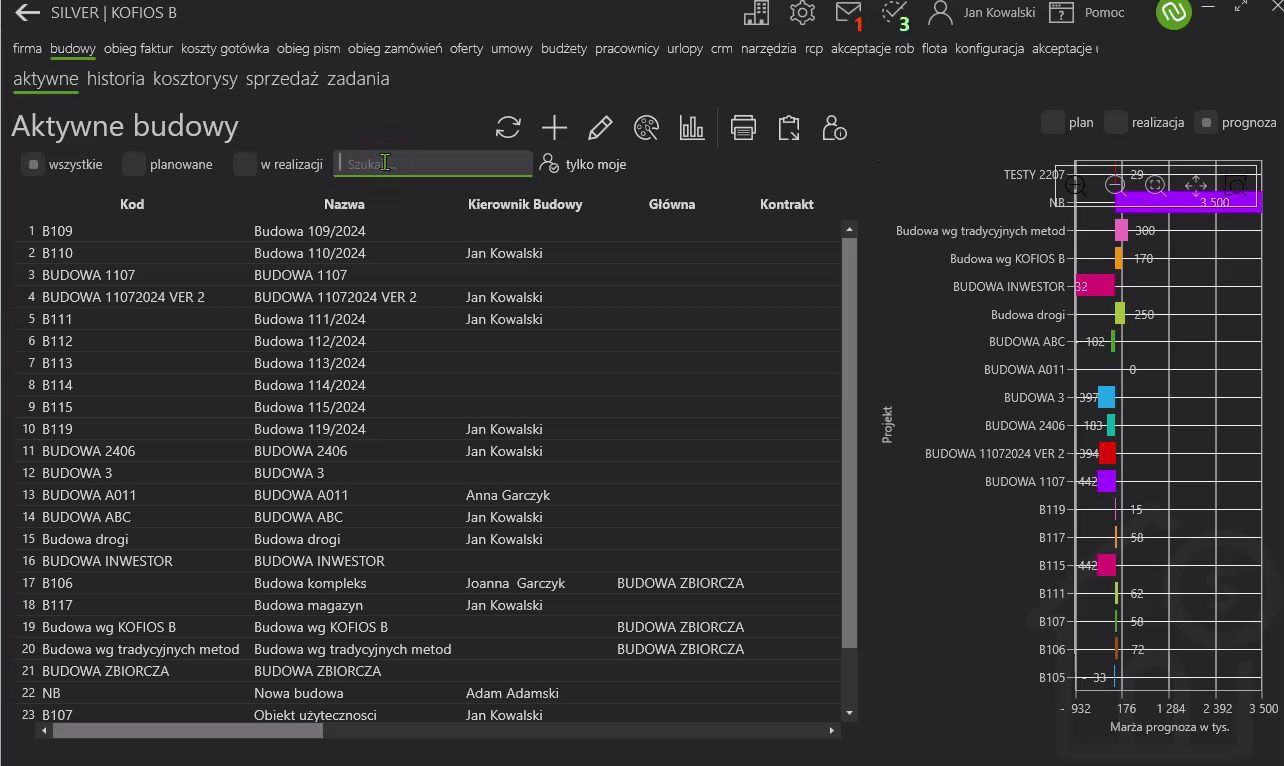The image size is (1284, 766).
Task: Open the budowy menu
Action: (x=73, y=48)
